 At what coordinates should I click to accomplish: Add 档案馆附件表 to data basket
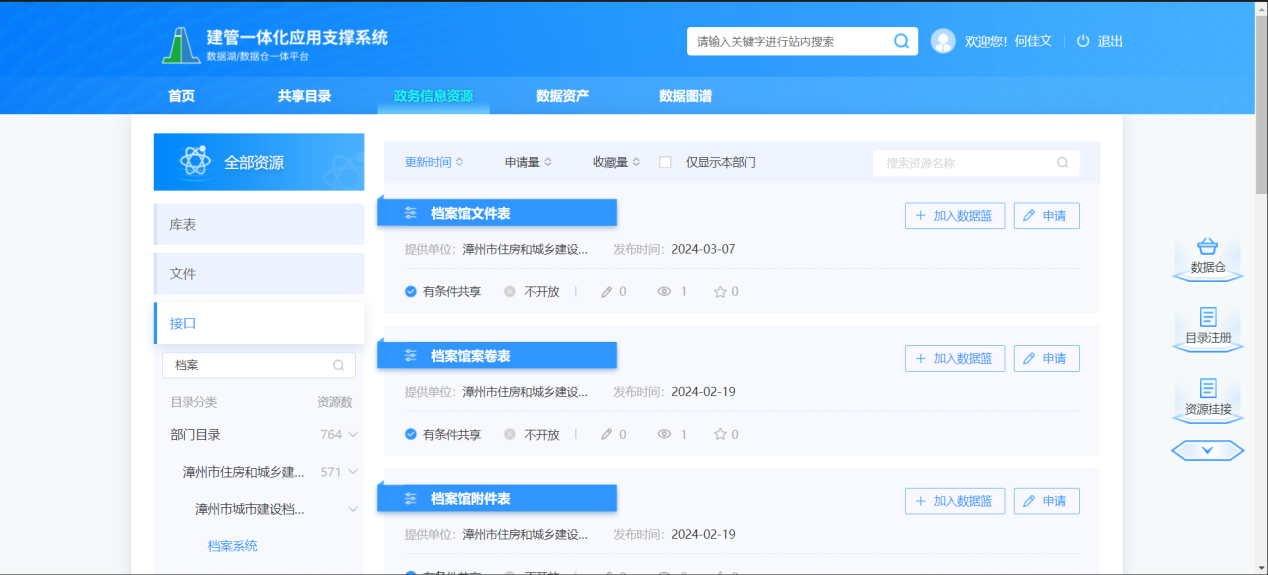click(x=955, y=501)
